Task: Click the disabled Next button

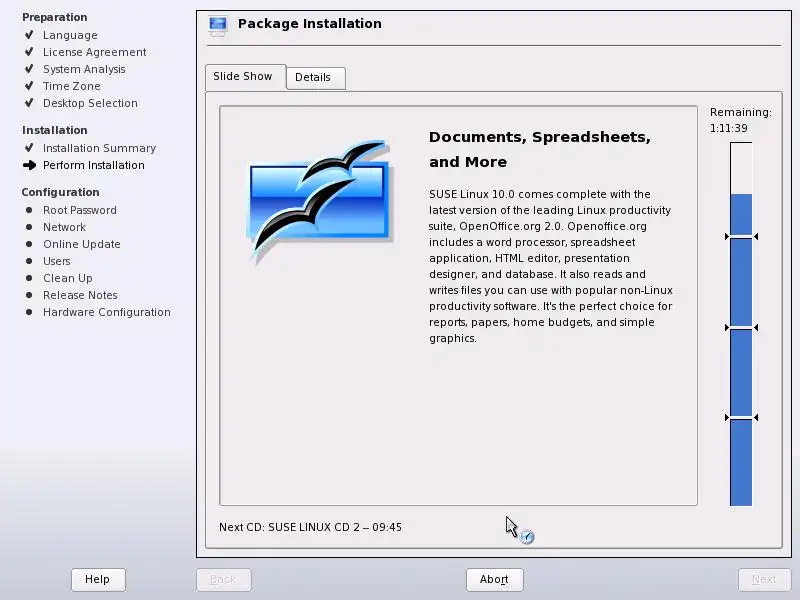Action: pos(764,580)
